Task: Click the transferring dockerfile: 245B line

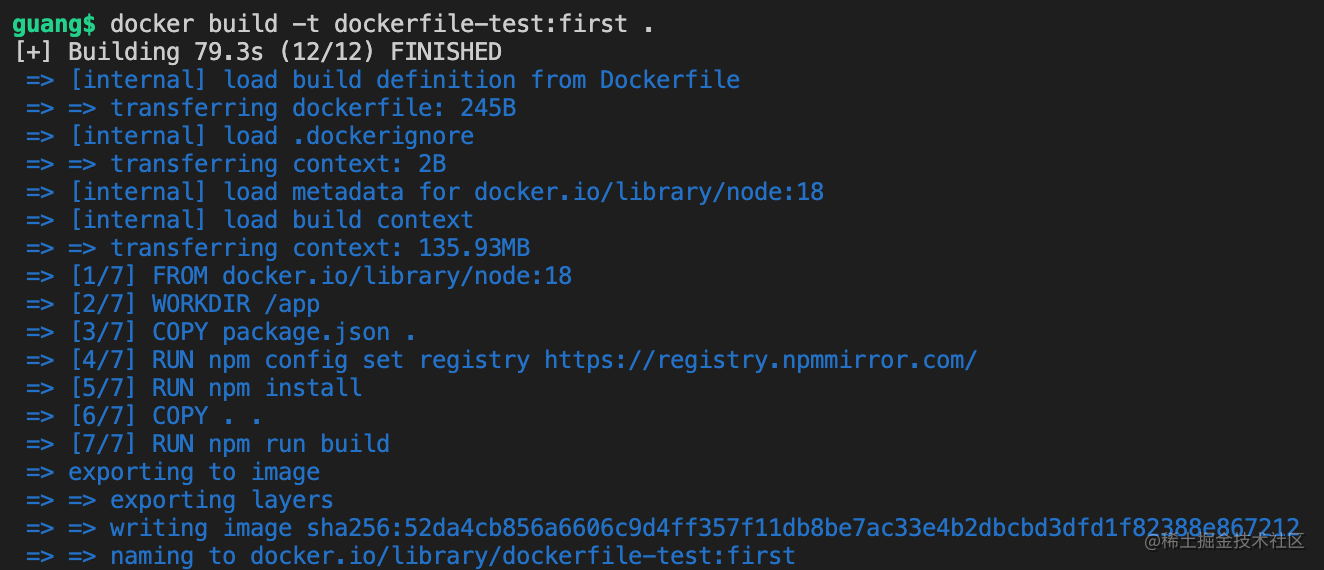Action: [271, 108]
